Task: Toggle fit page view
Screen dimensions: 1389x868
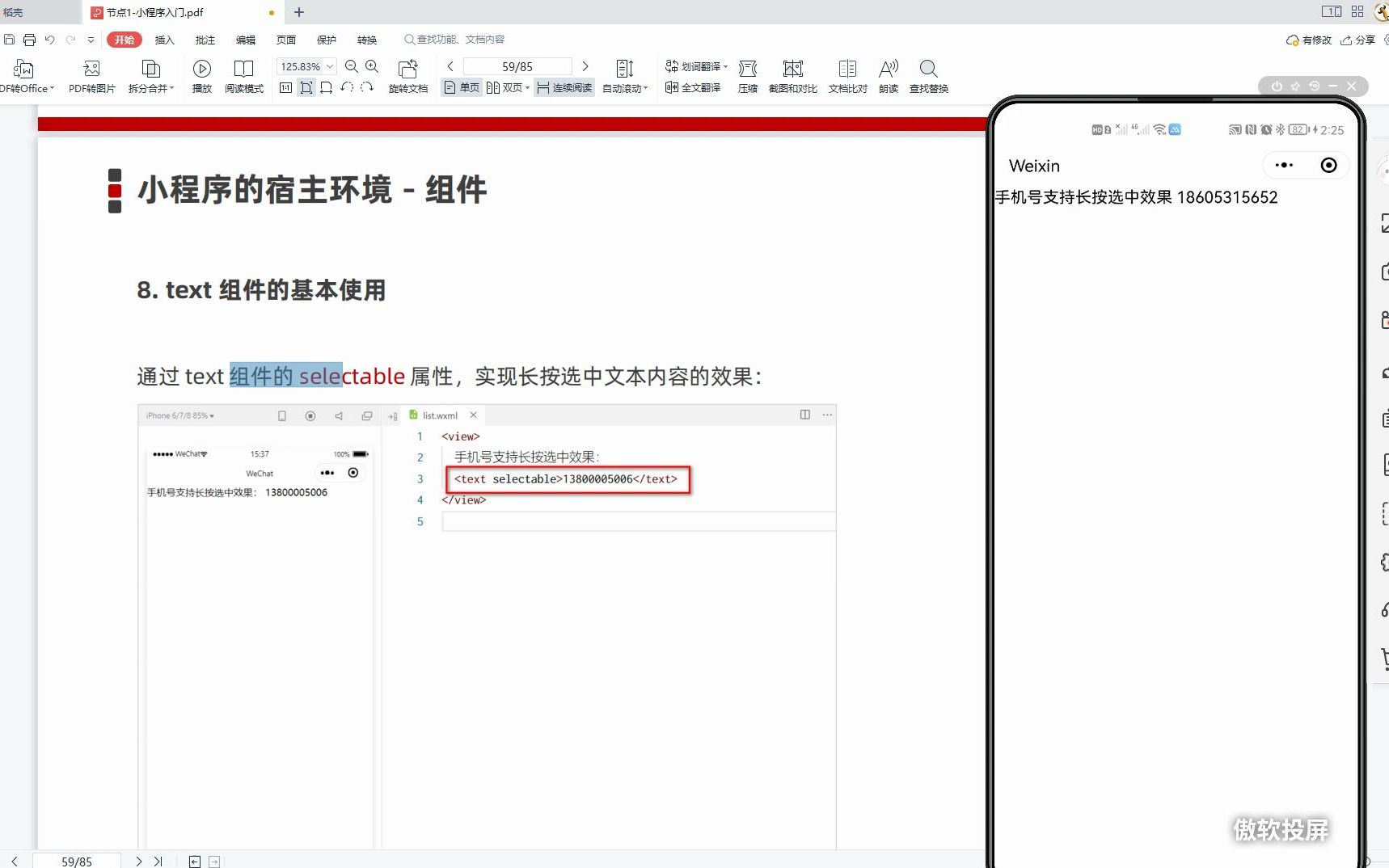Action: click(306, 87)
